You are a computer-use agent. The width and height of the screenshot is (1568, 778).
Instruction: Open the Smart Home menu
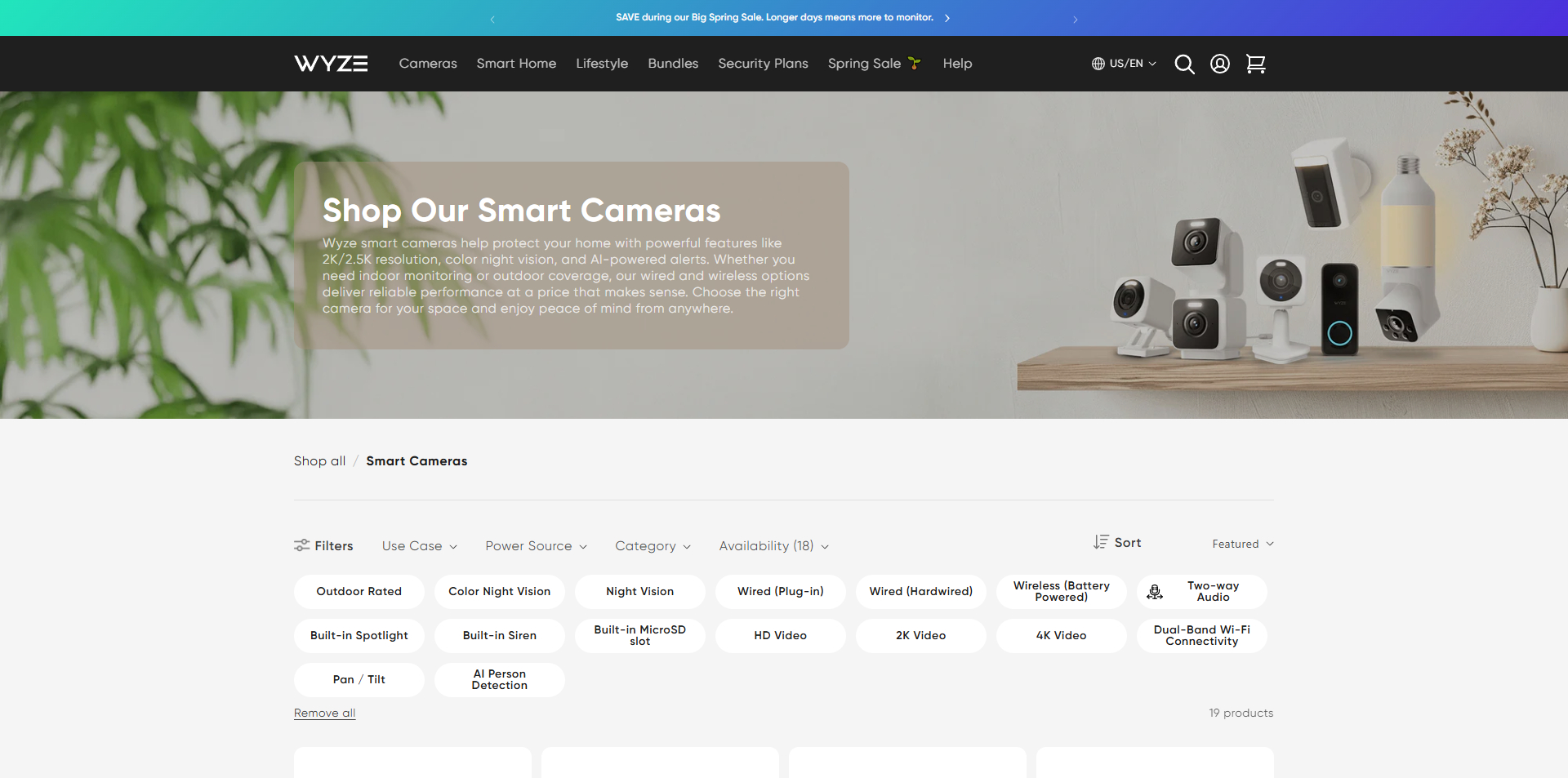click(x=516, y=64)
